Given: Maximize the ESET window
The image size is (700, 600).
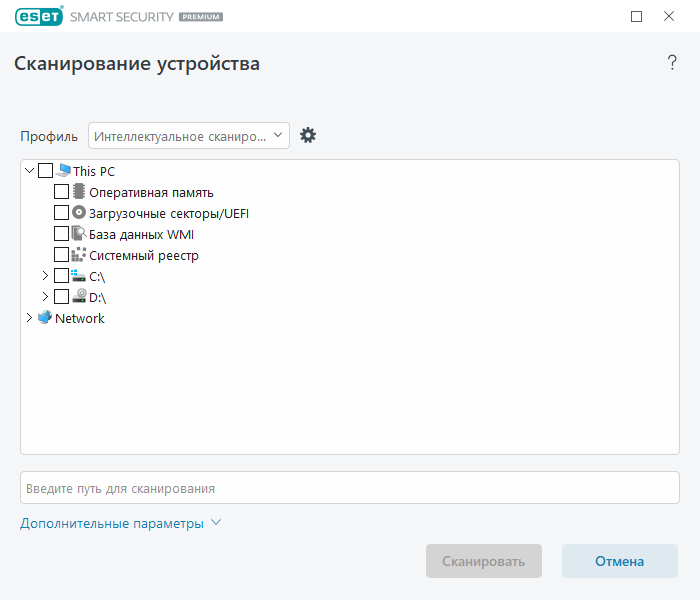Looking at the screenshot, I should [x=636, y=17].
